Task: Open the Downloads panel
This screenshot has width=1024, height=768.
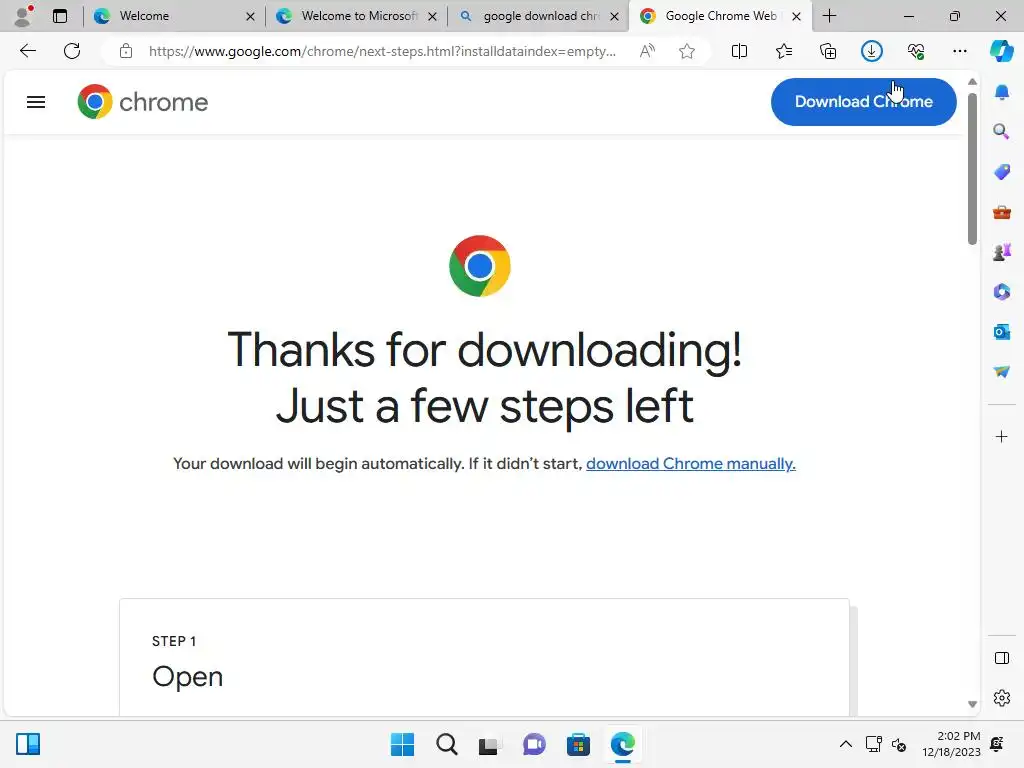Action: click(872, 51)
